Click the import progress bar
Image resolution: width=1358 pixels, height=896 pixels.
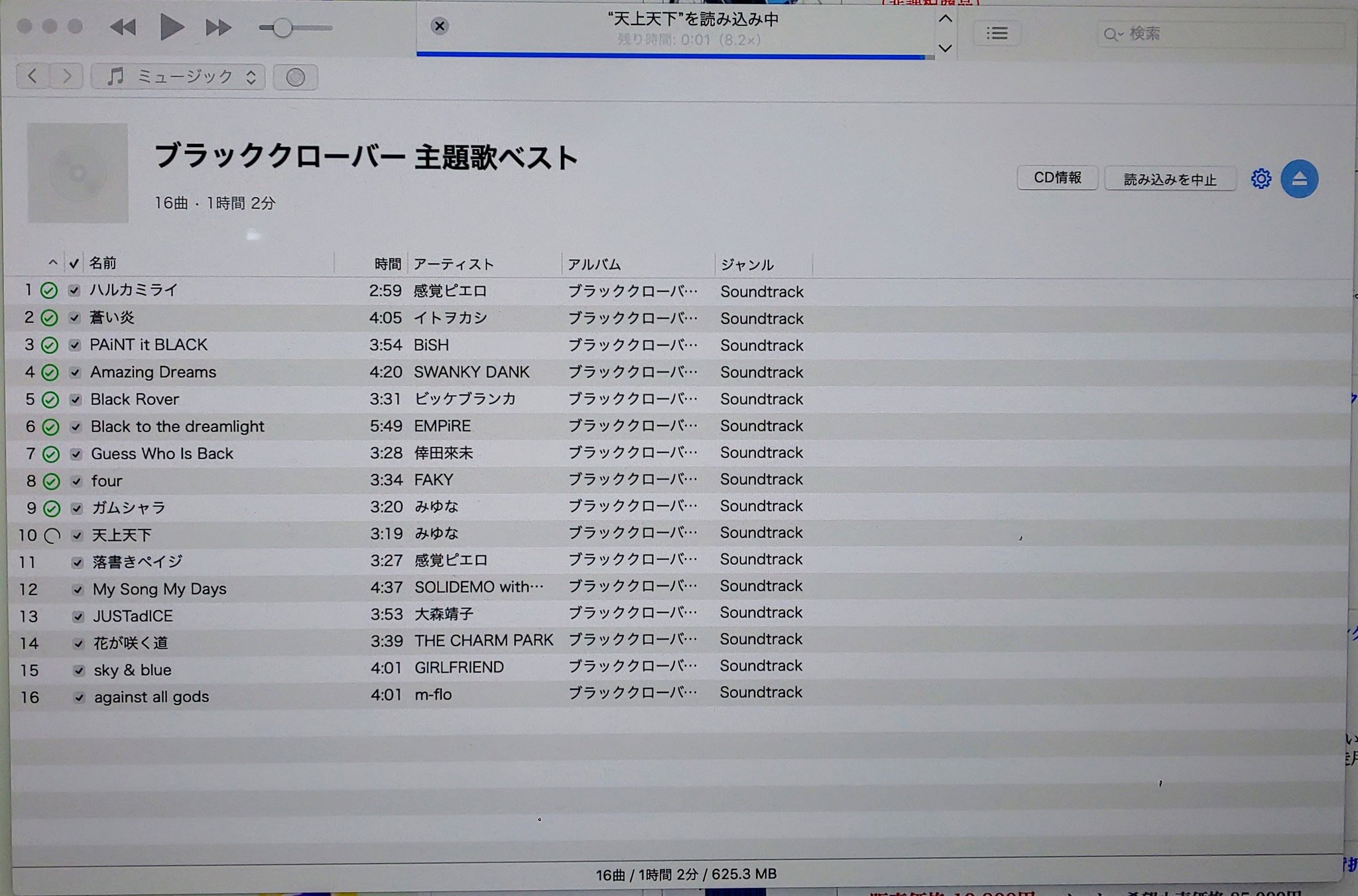tap(675, 56)
